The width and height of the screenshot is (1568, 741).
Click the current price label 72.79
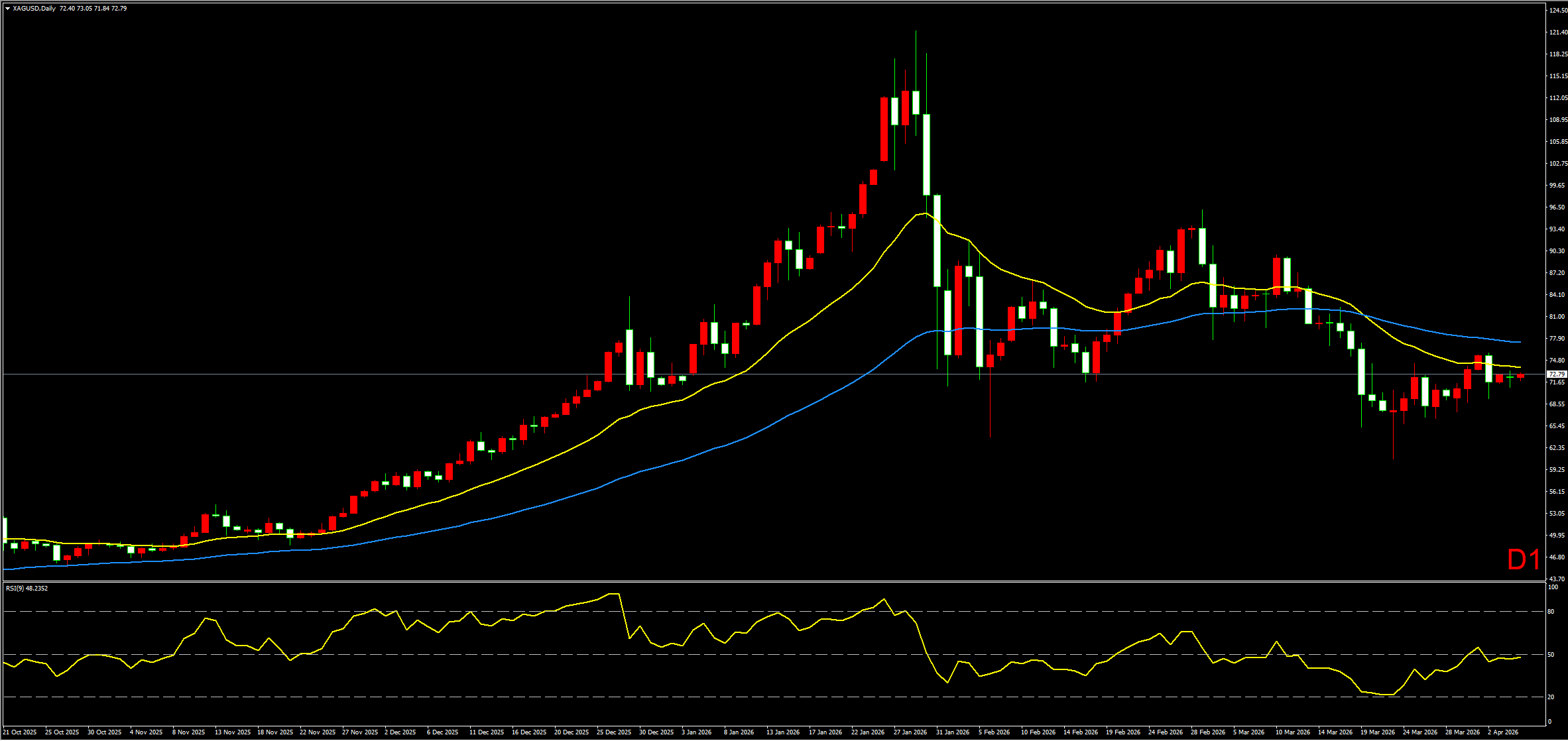1555,374
